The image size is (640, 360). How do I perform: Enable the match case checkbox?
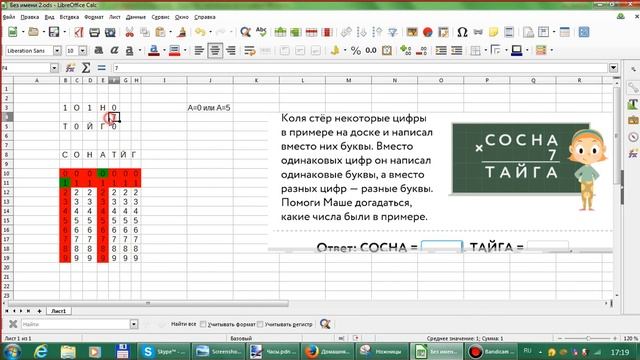coord(260,324)
